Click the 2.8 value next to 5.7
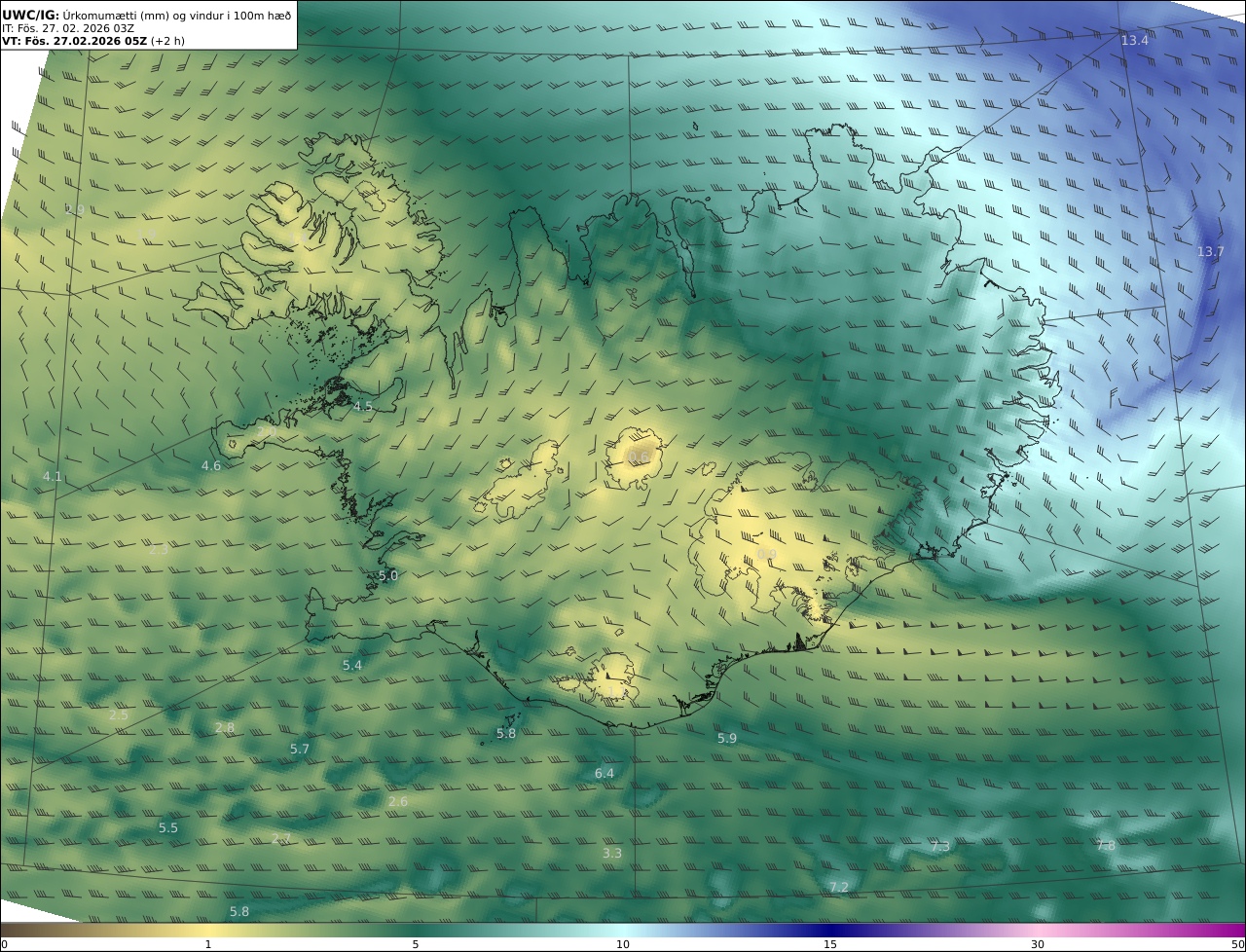 tap(225, 727)
